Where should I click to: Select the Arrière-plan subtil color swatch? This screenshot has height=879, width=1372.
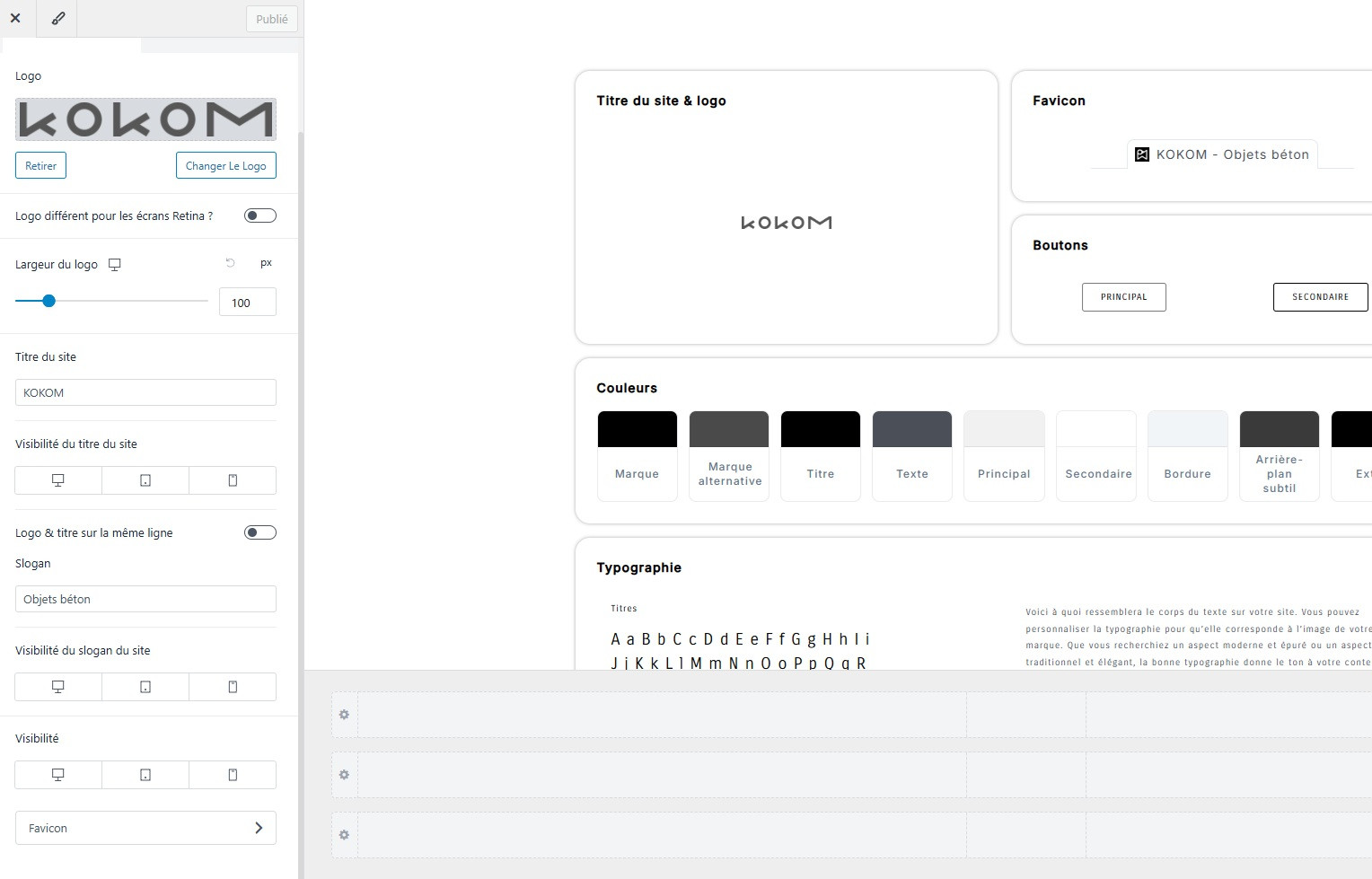(x=1280, y=456)
